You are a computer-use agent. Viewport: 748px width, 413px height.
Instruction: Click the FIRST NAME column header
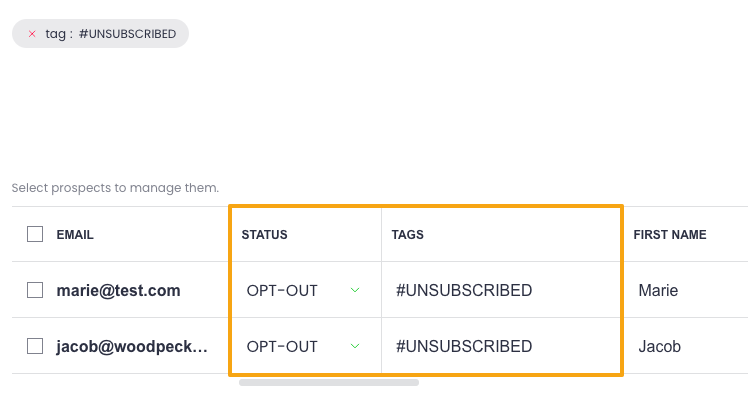(x=670, y=235)
